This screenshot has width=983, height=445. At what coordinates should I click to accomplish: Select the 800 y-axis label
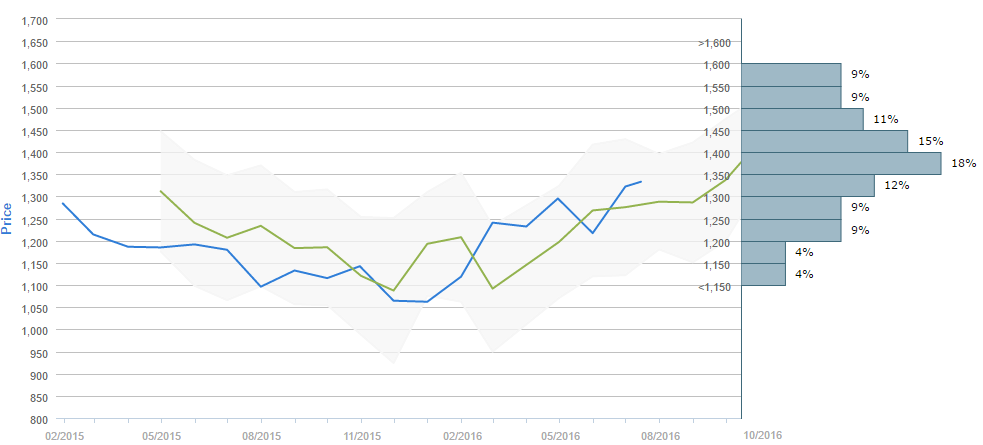[39, 419]
